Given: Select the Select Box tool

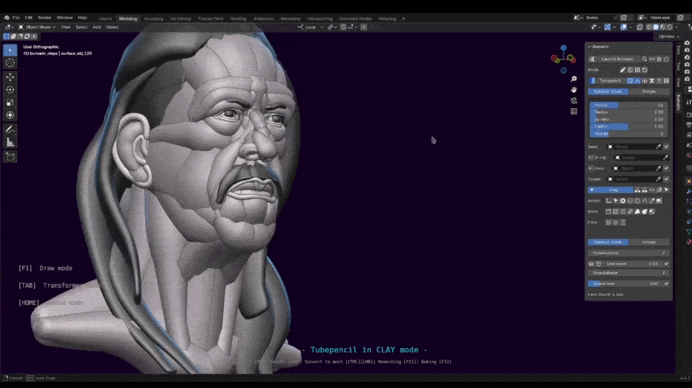Looking at the screenshot, I should click(x=10, y=50).
